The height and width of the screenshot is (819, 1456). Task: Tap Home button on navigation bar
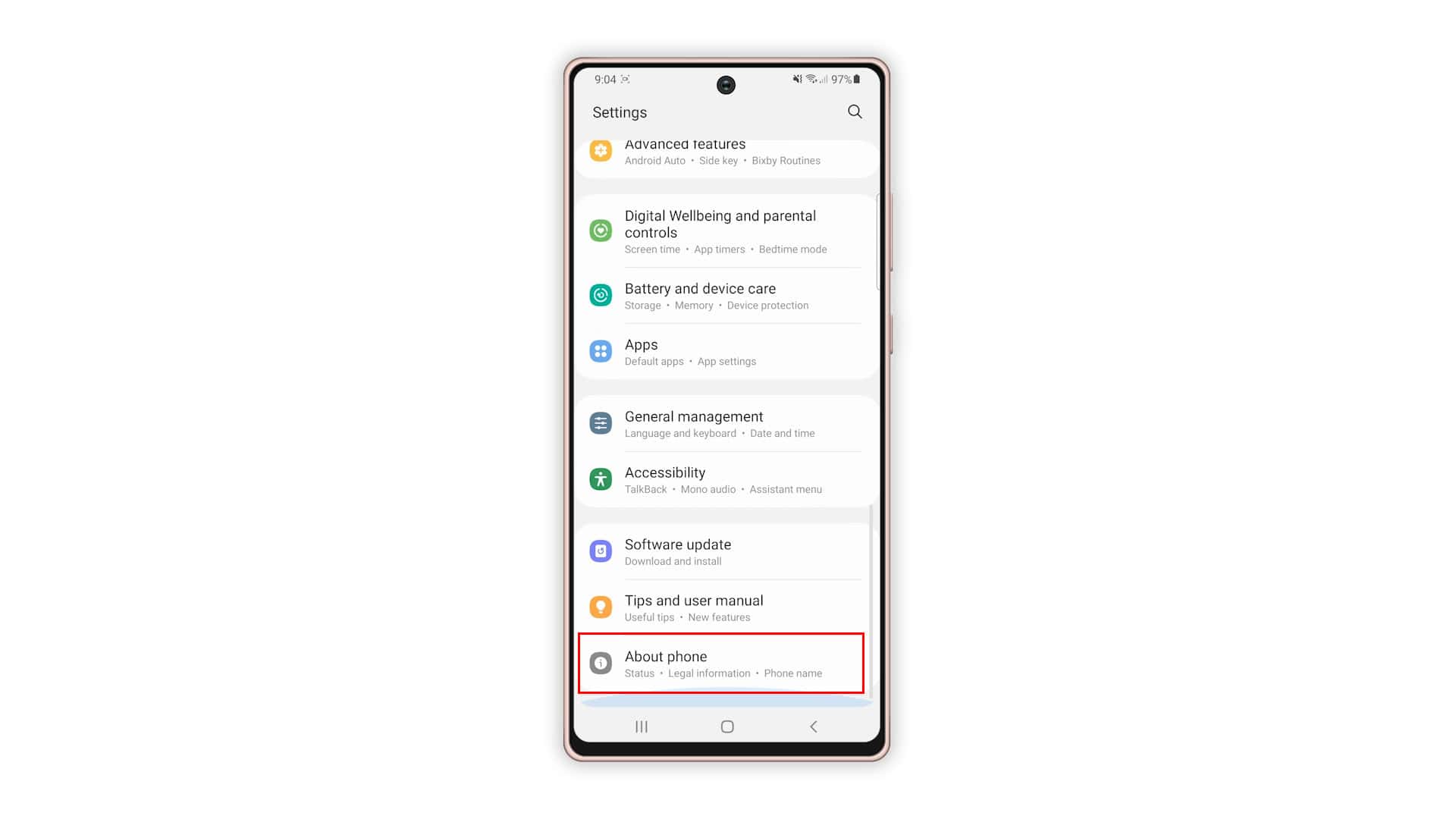[x=727, y=726]
